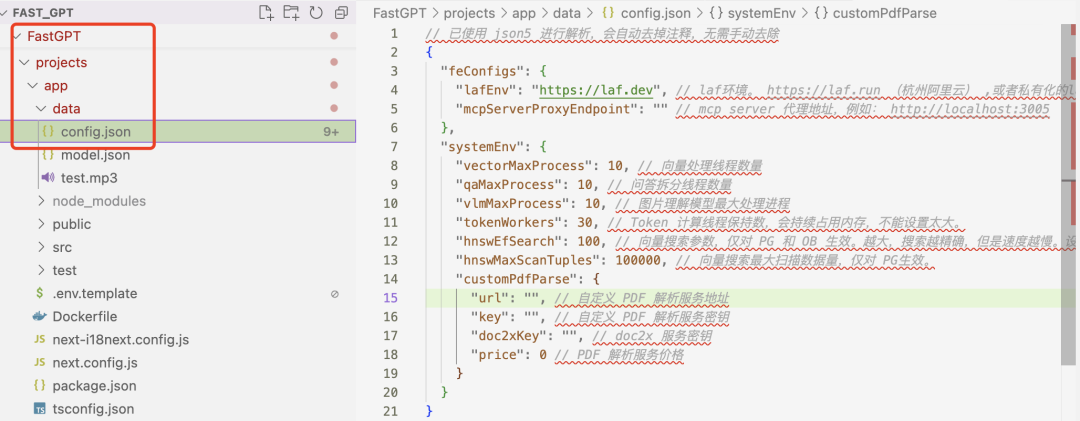Viewport: 1080px width, 421px height.
Task: Click the ignored-file icon on the .env.template row
Action: (335, 294)
